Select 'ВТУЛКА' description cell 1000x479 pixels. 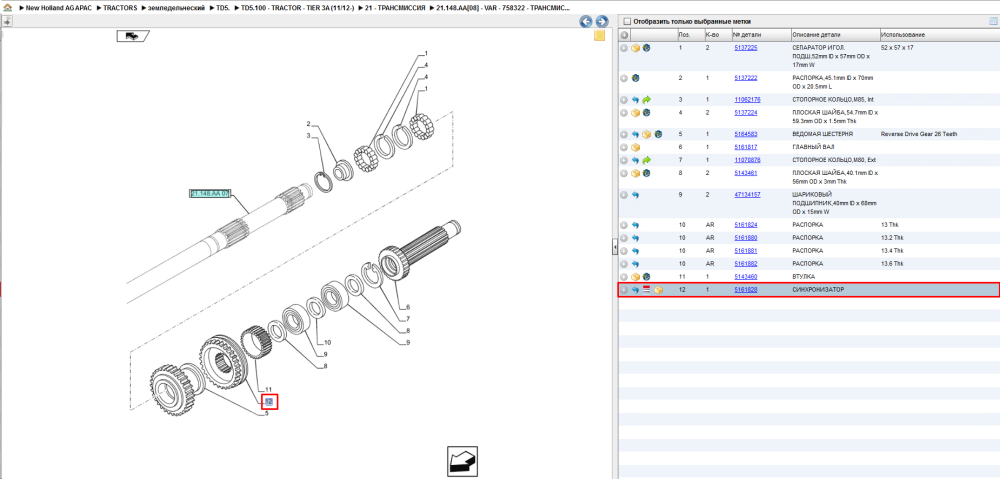click(804, 277)
